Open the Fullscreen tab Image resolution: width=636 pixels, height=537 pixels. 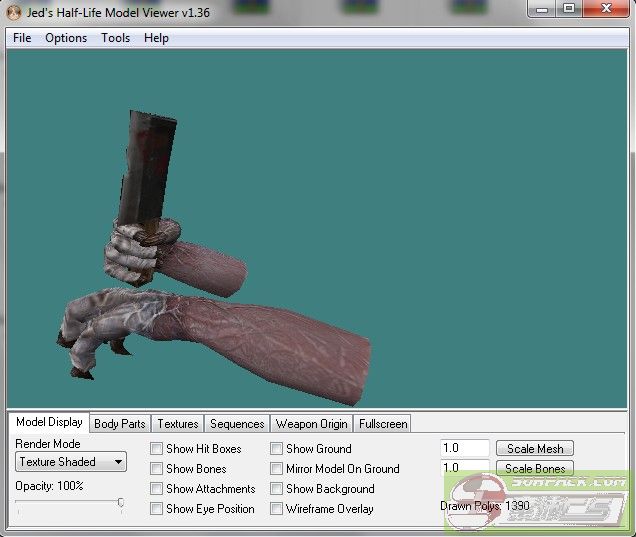[382, 424]
